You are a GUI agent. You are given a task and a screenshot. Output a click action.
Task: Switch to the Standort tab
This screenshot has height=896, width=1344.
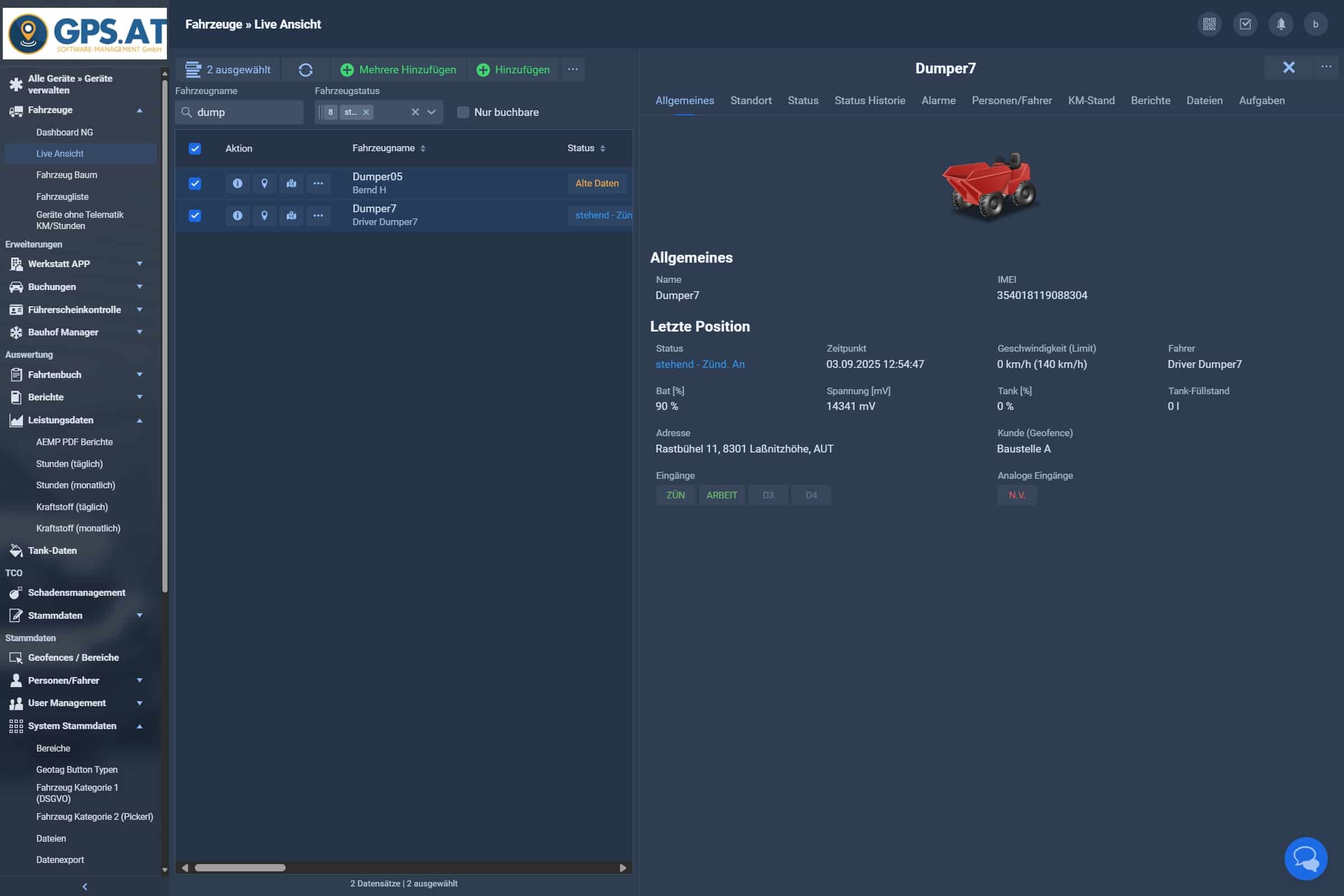click(750, 101)
